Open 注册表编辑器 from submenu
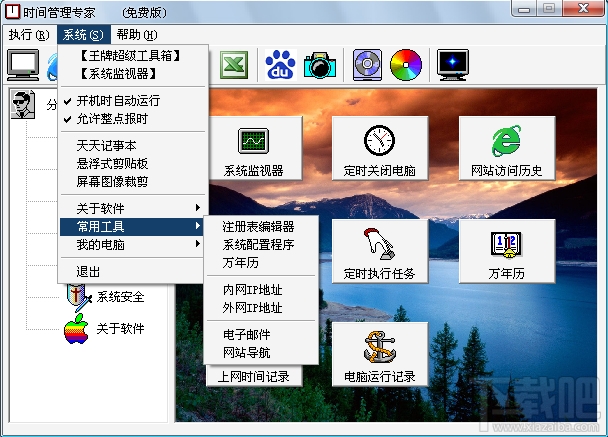608x437 pixels. point(261,226)
